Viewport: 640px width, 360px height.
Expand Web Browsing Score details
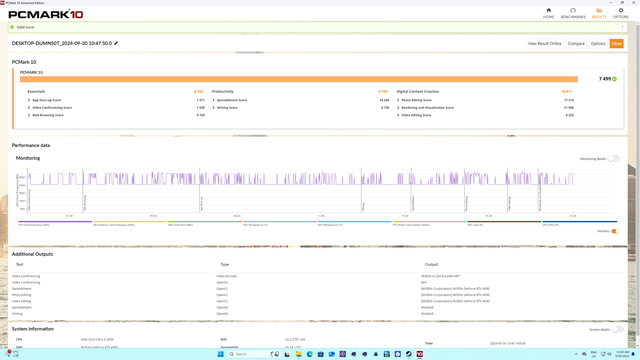click(x=29, y=115)
